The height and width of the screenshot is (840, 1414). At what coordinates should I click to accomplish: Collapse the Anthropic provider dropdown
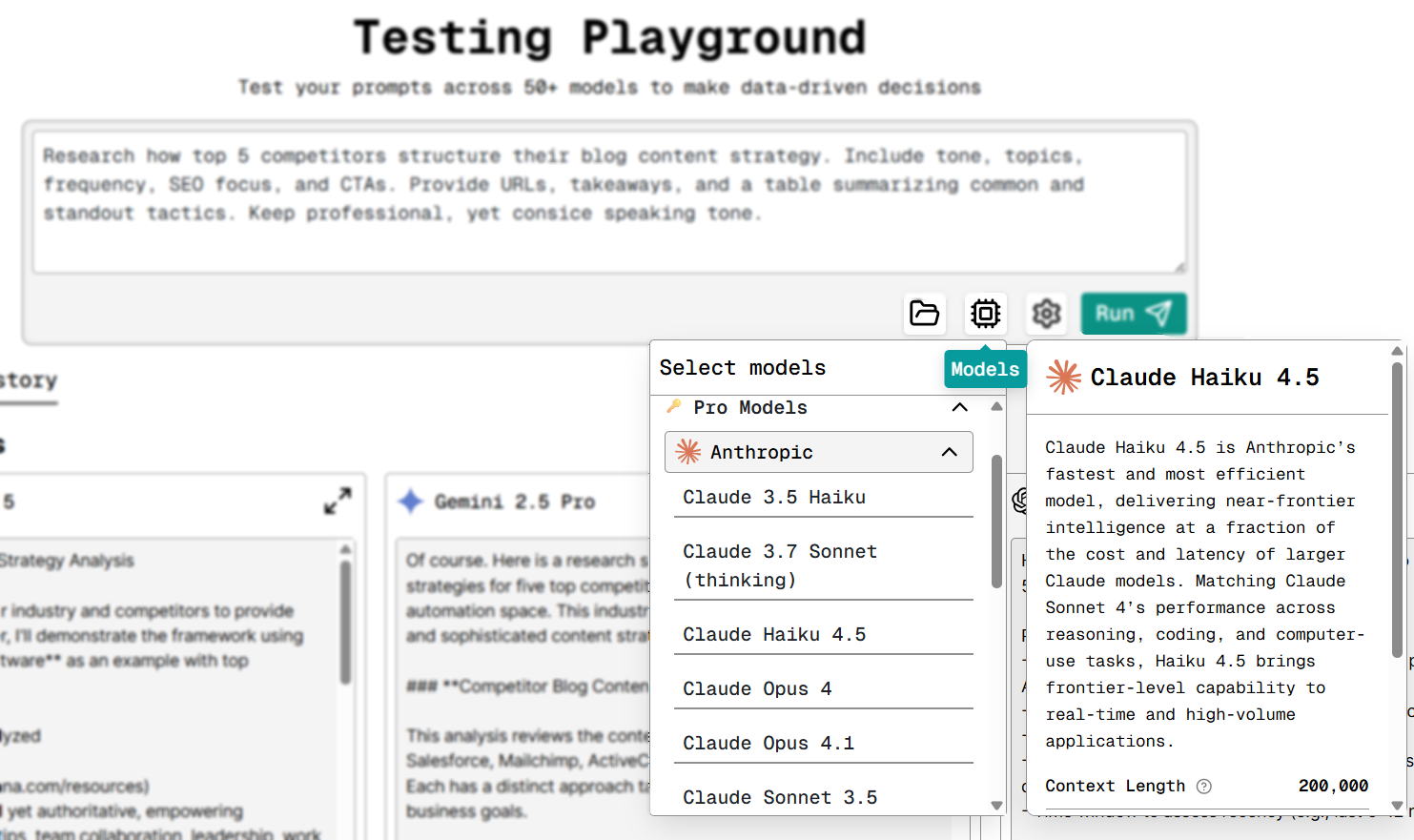click(818, 452)
